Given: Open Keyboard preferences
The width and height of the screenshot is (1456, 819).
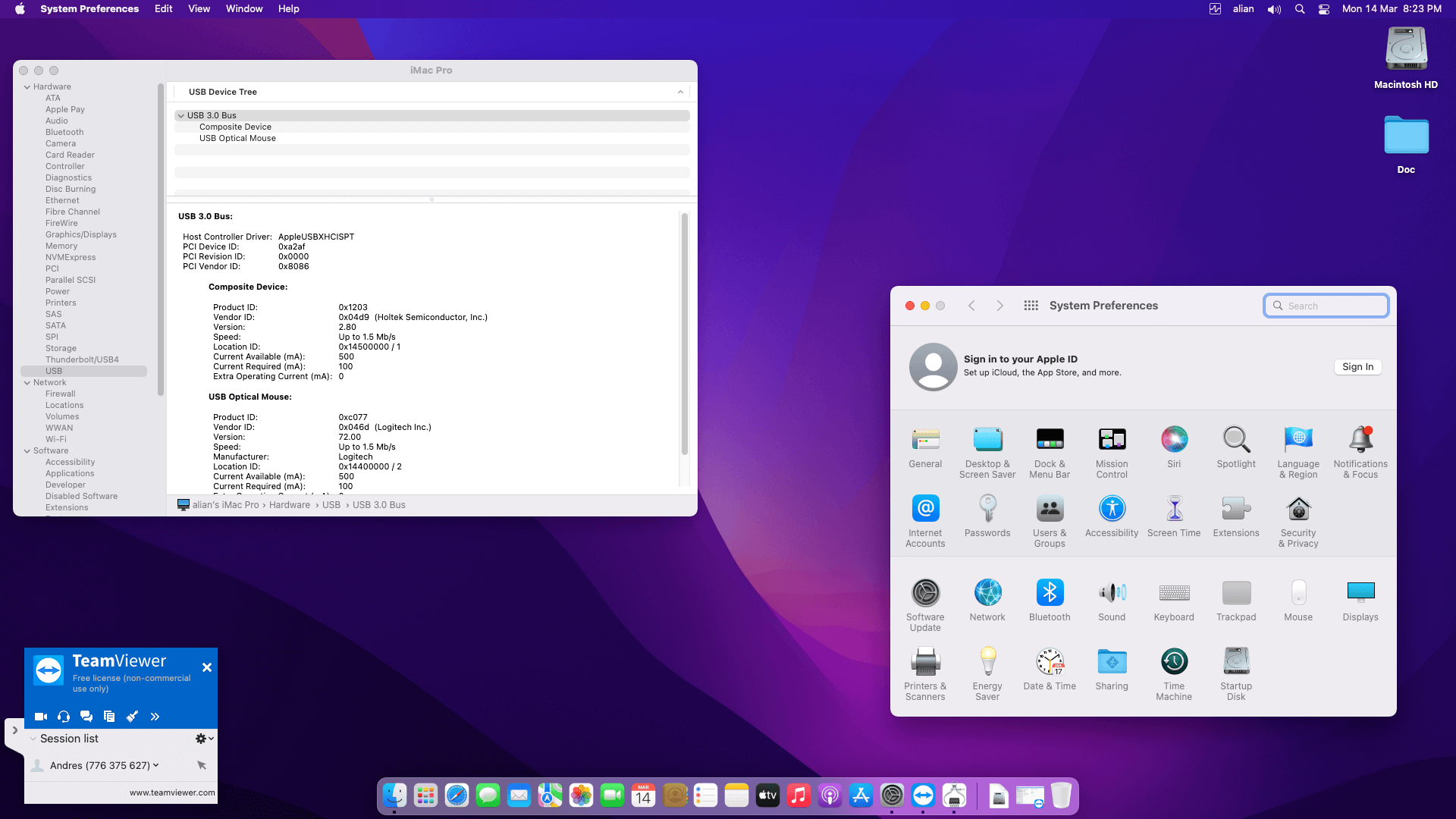Looking at the screenshot, I should [1174, 600].
